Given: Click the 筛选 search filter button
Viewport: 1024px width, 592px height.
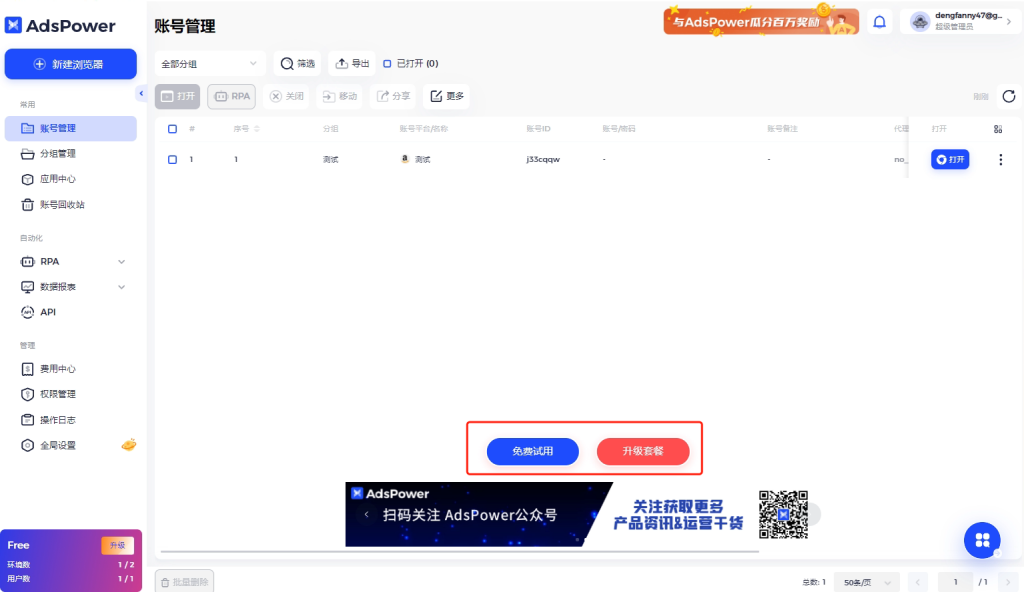Looking at the screenshot, I should [297, 64].
